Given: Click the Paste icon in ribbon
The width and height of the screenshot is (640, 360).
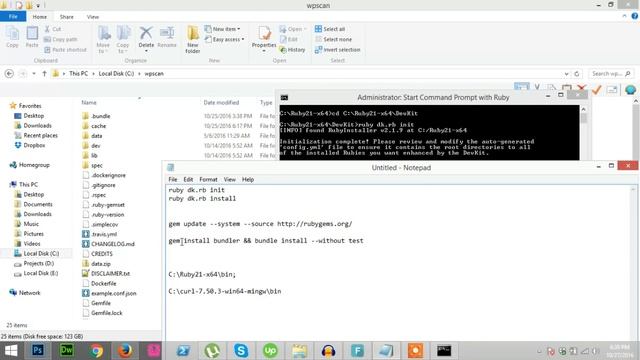Looking at the screenshot, I should (x=32, y=37).
